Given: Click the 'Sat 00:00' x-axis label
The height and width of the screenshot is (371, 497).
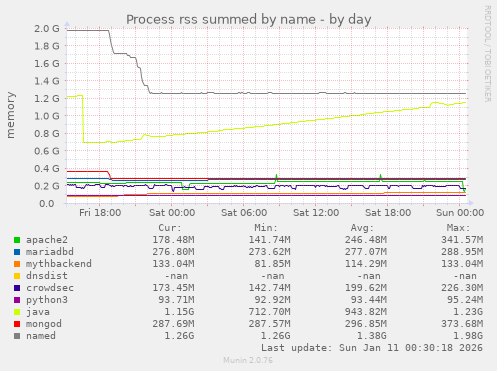Looking at the screenshot, I should (x=172, y=213).
